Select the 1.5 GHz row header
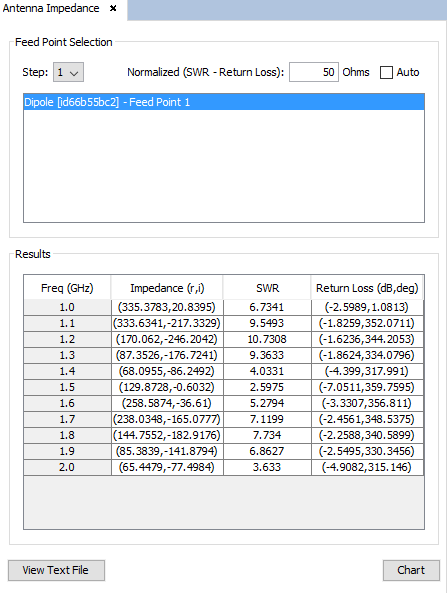The height and width of the screenshot is (593, 447). click(67, 387)
